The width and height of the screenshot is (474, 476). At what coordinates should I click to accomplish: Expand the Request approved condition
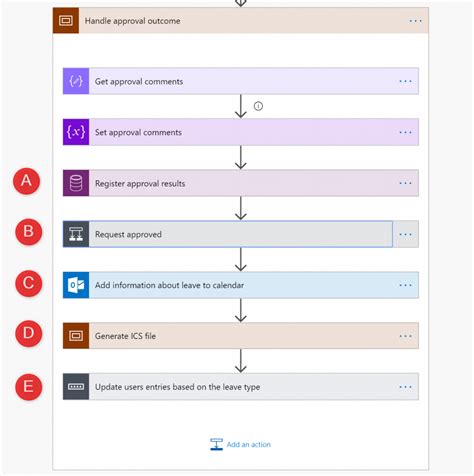(x=241, y=234)
